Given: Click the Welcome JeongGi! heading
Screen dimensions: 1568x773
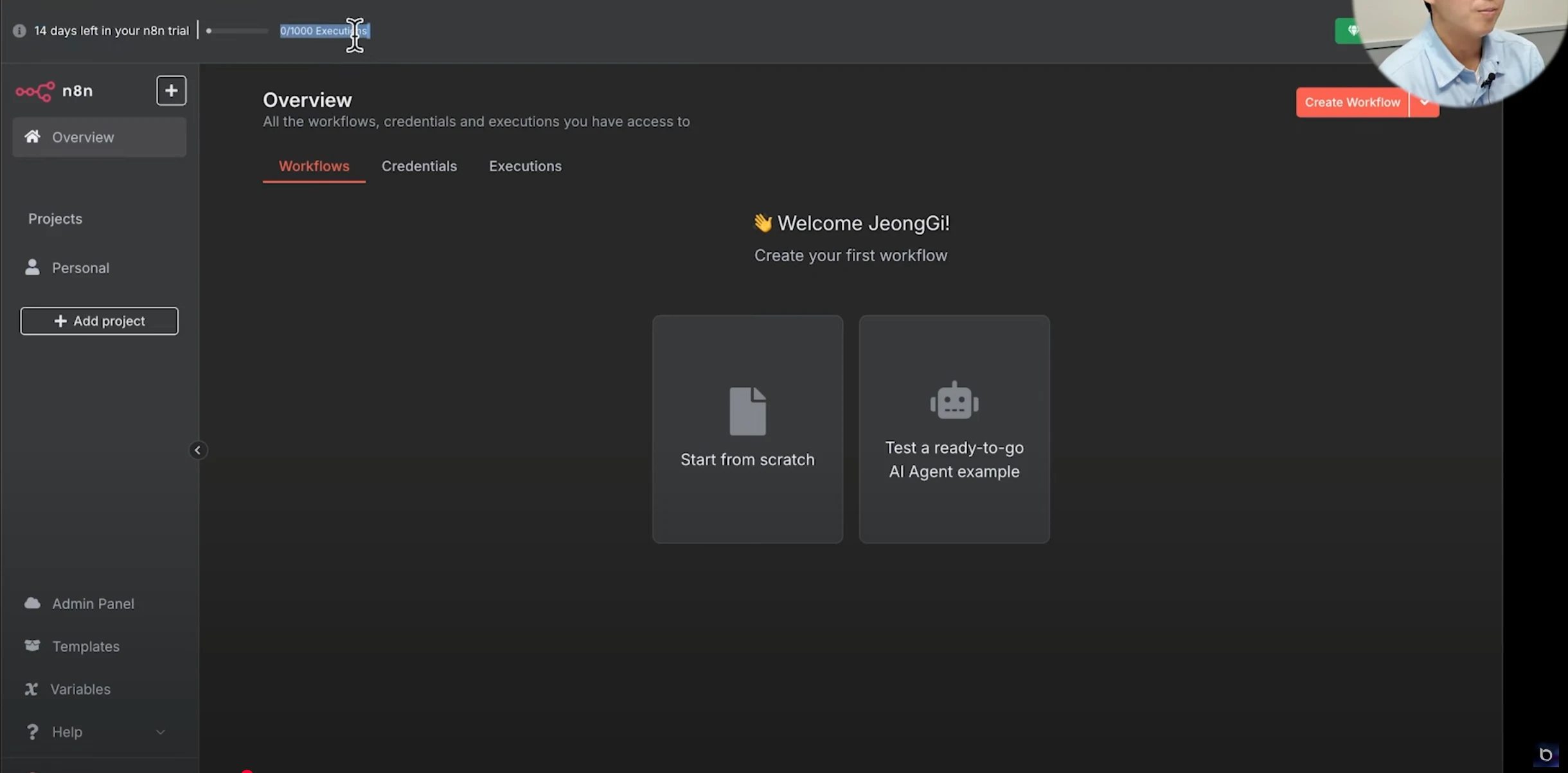Looking at the screenshot, I should (863, 223).
